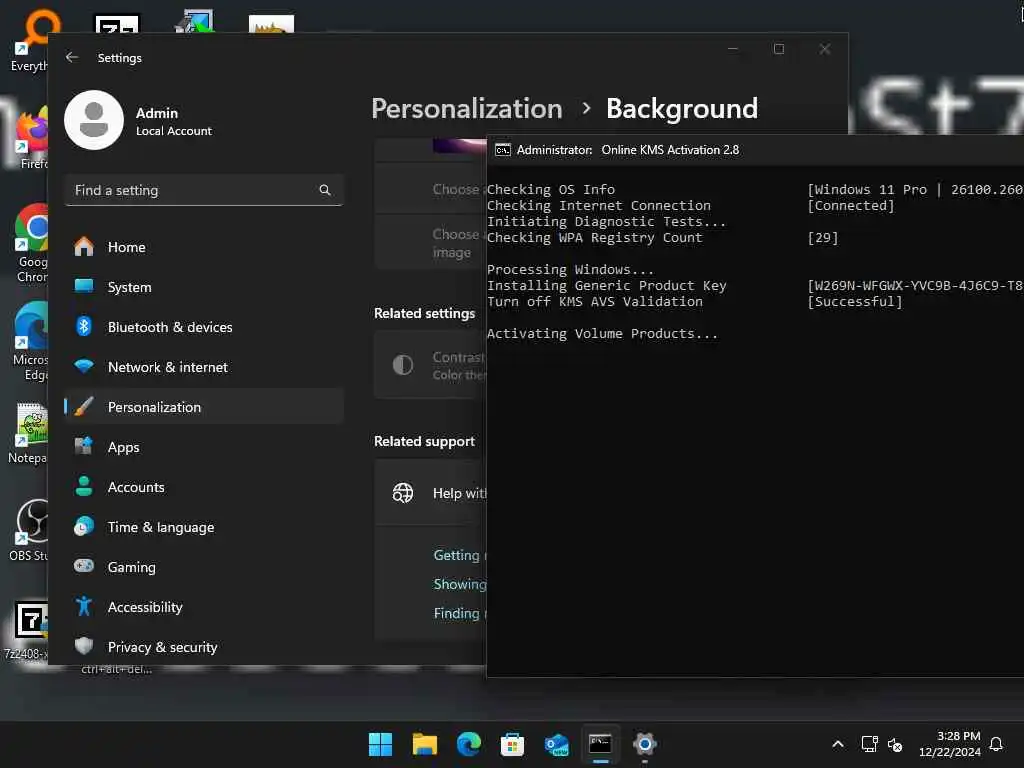Viewport: 1024px width, 768px height.
Task: Launch Microsoft Edge from taskbar
Action: coord(468,744)
